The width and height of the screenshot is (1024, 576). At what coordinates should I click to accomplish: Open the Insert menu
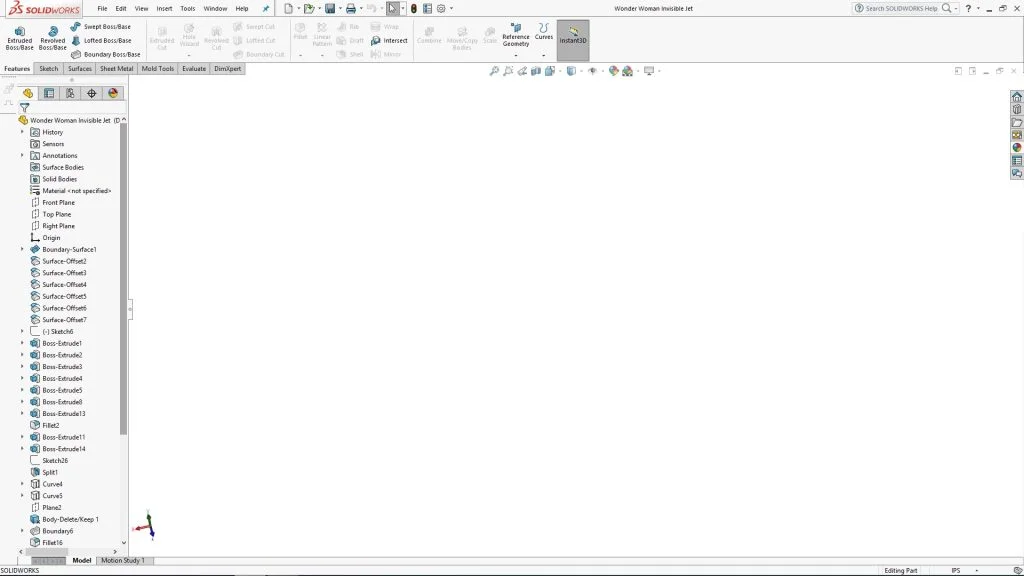click(164, 8)
